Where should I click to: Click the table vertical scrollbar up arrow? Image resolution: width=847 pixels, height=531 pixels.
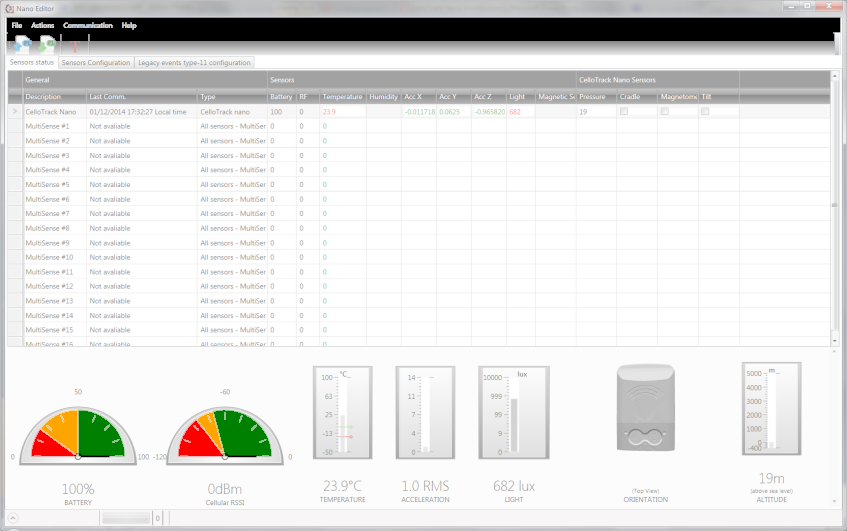coord(835,76)
